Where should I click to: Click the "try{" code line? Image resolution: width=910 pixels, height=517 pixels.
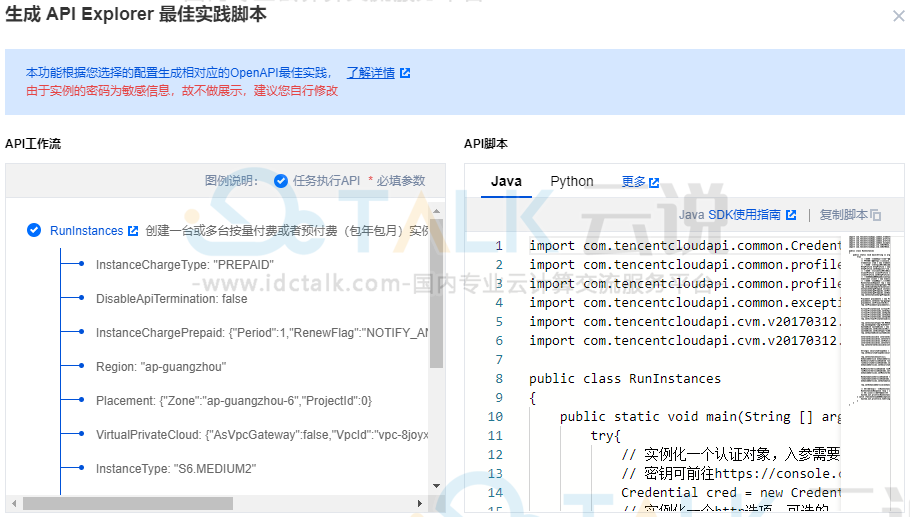pos(605,436)
